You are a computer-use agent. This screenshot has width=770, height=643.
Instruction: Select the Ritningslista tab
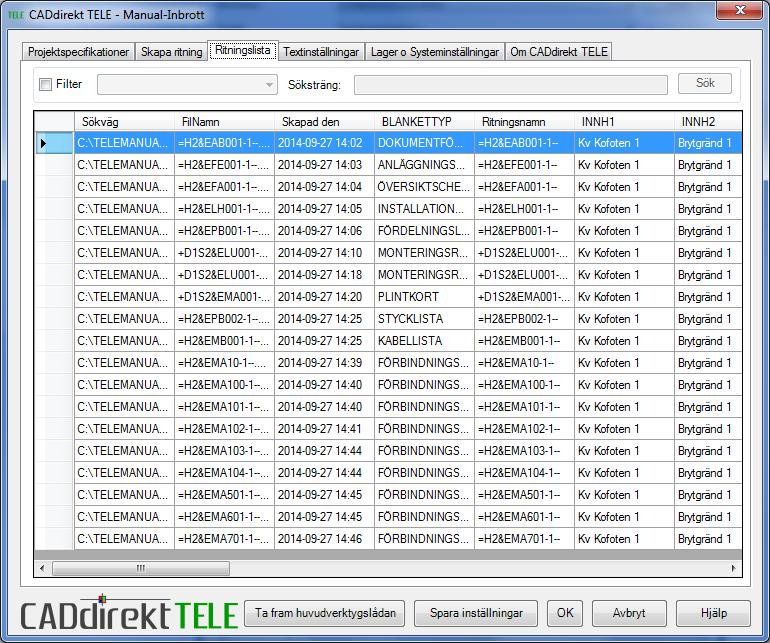(x=243, y=50)
